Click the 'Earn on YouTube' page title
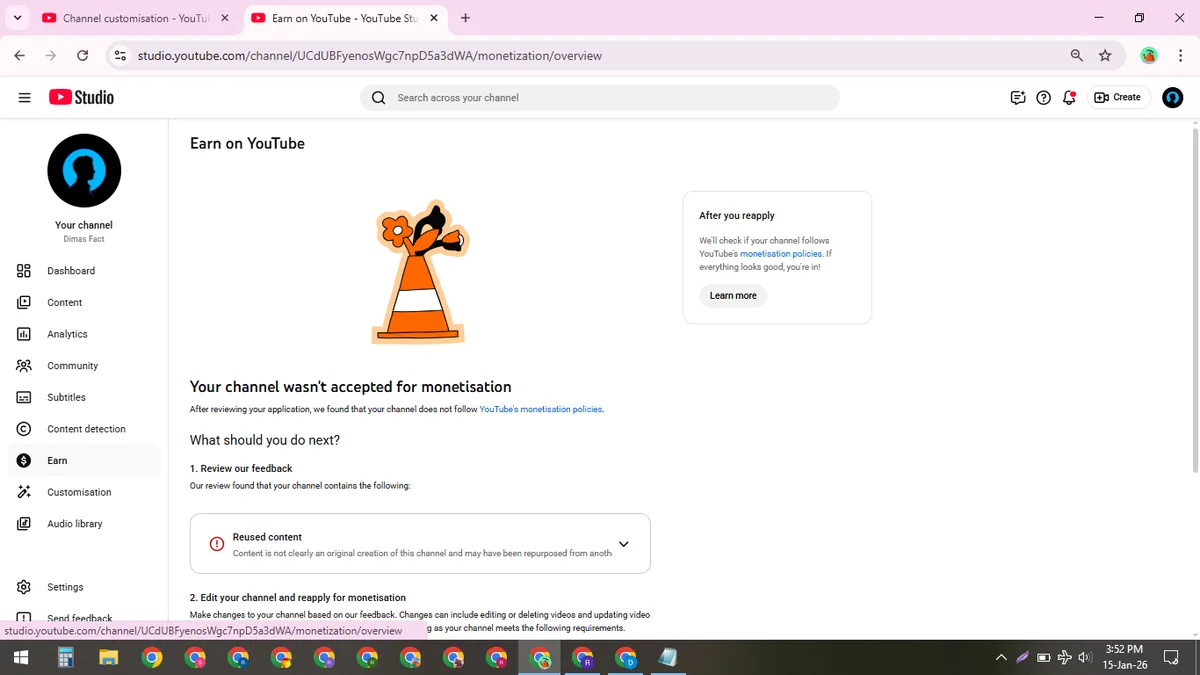The image size is (1200, 675). point(248,143)
